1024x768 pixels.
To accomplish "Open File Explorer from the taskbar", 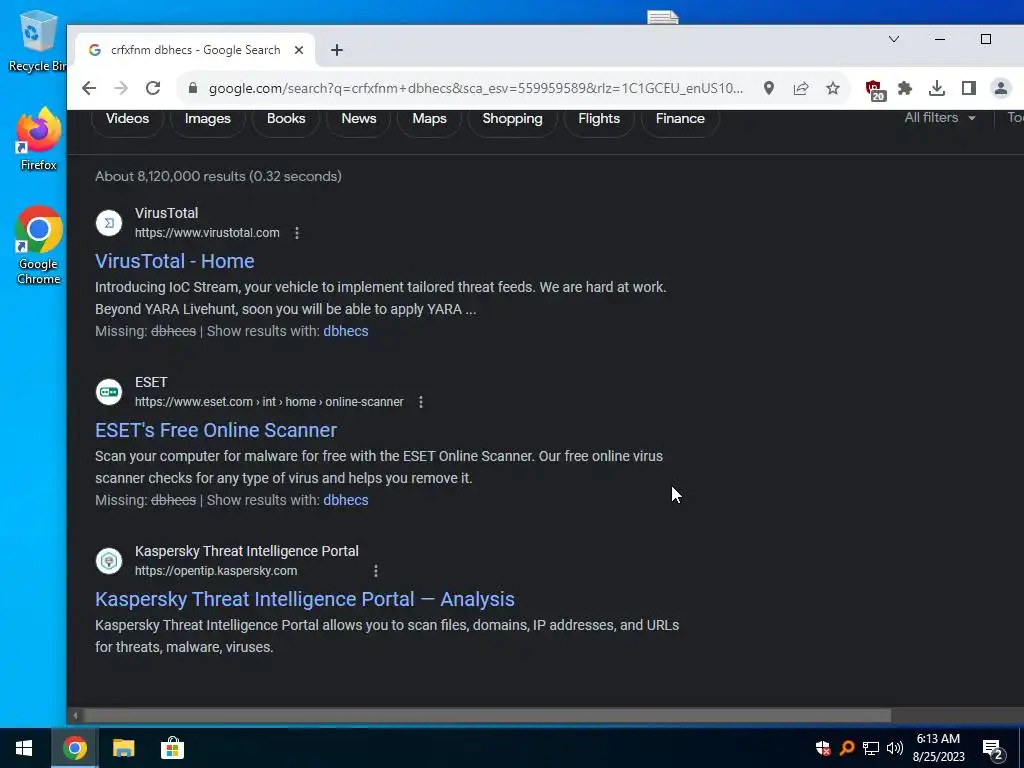I will (x=123, y=748).
